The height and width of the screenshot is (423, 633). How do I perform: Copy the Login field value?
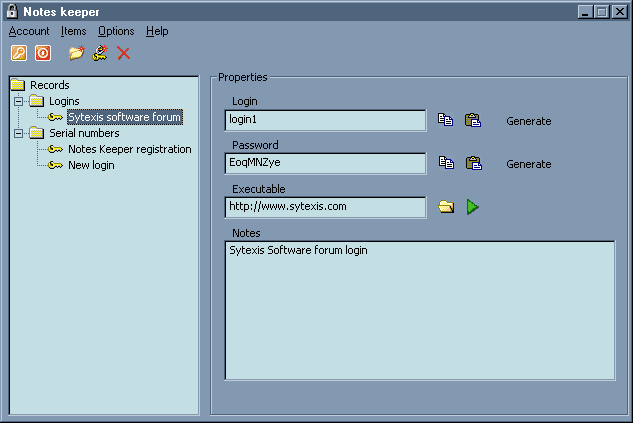[445, 120]
